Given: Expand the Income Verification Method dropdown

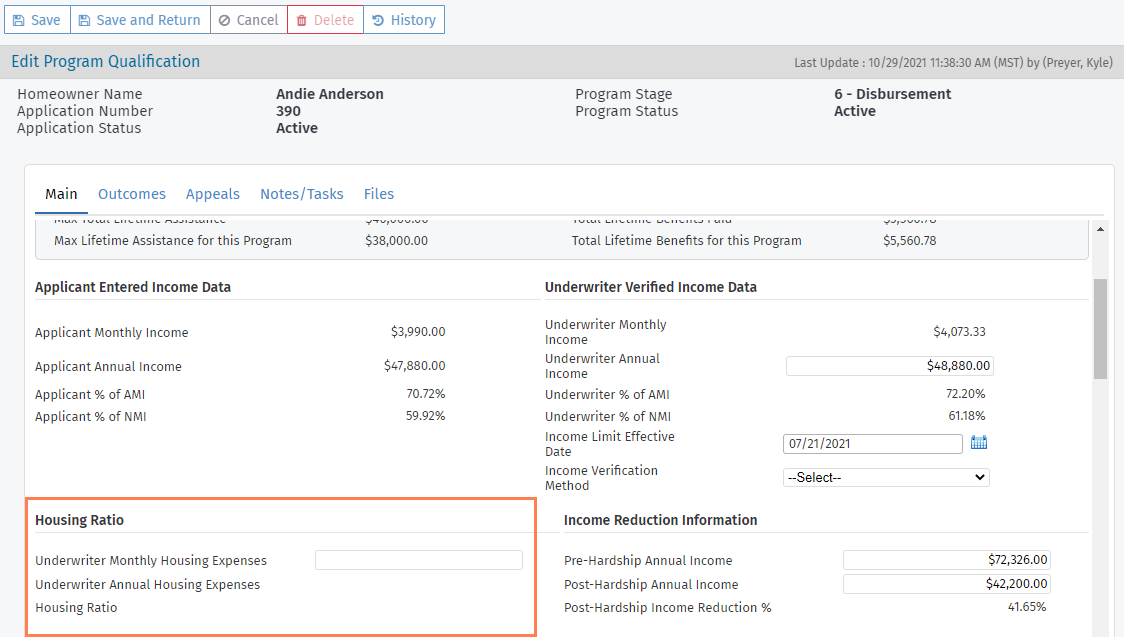Looking at the screenshot, I should point(885,478).
